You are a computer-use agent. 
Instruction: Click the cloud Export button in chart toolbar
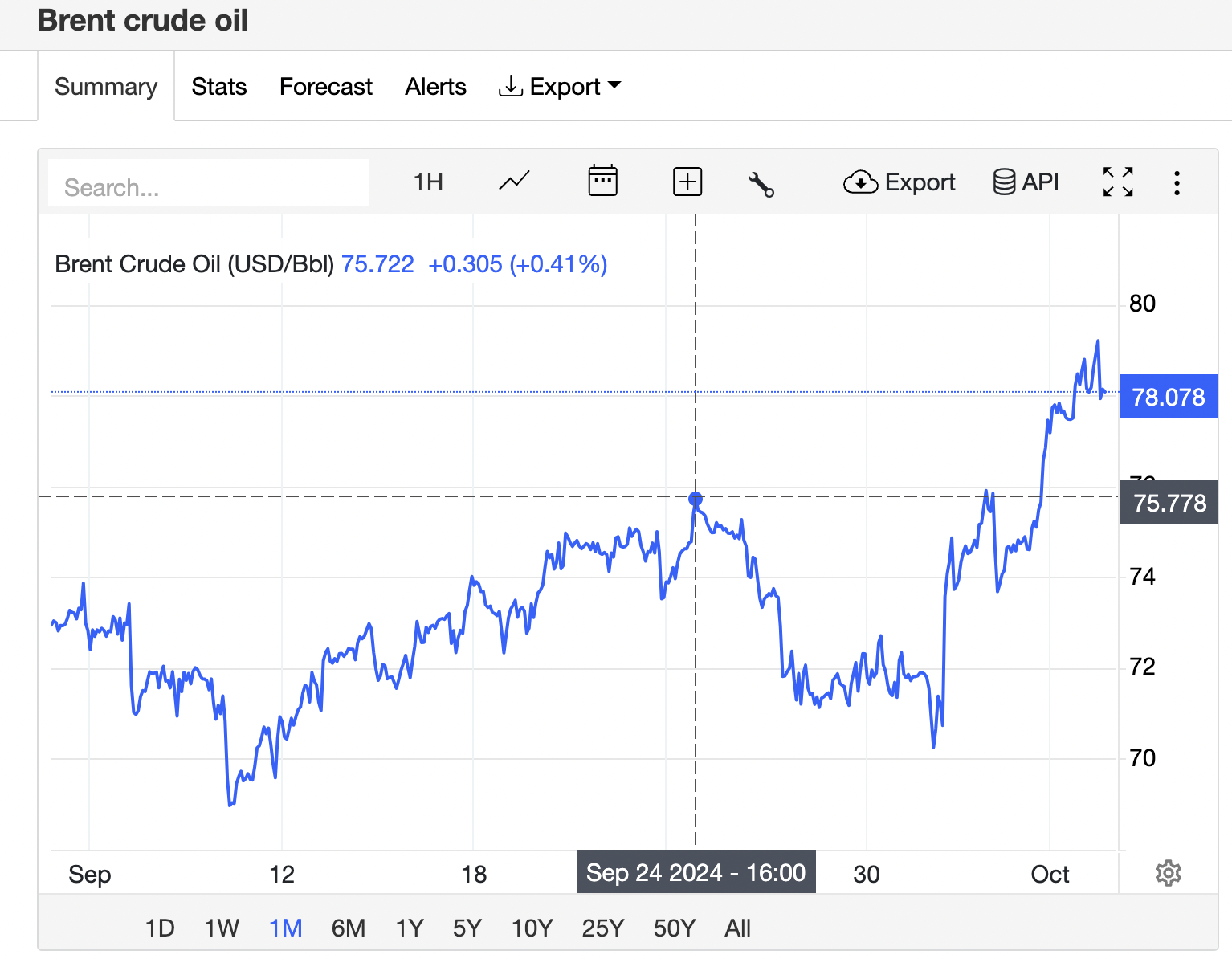(x=899, y=182)
